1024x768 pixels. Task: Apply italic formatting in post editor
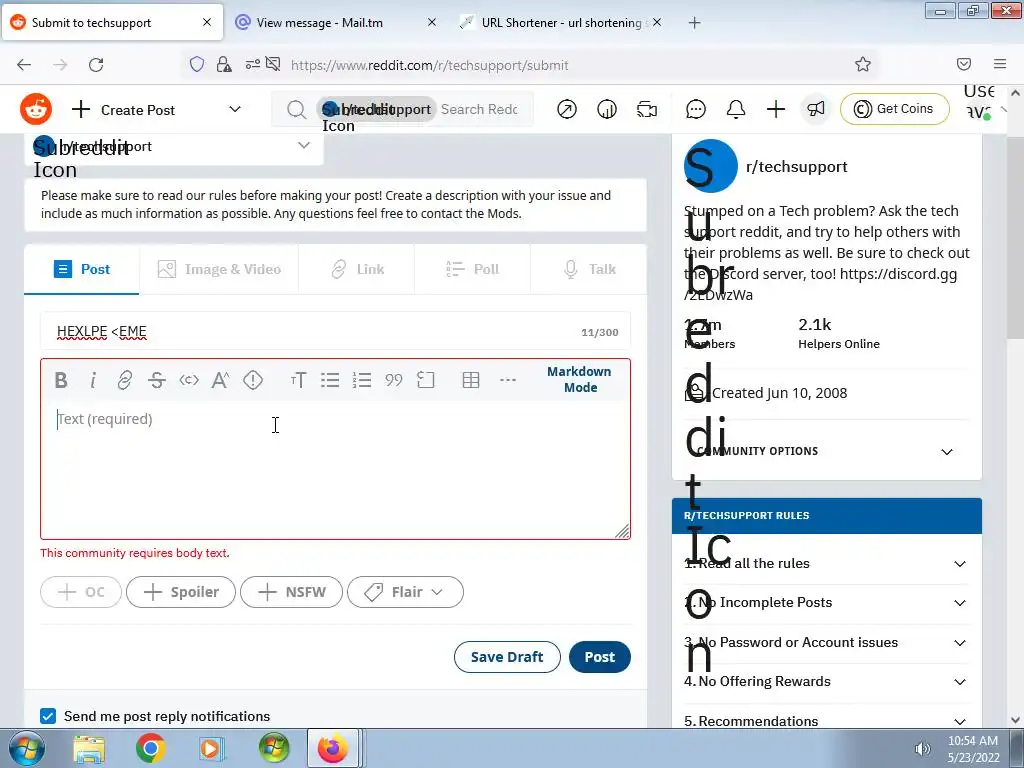click(x=93, y=380)
